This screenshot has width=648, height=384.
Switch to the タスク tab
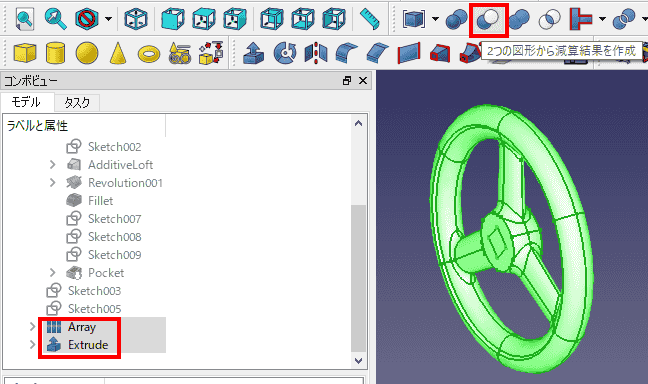pos(77,103)
